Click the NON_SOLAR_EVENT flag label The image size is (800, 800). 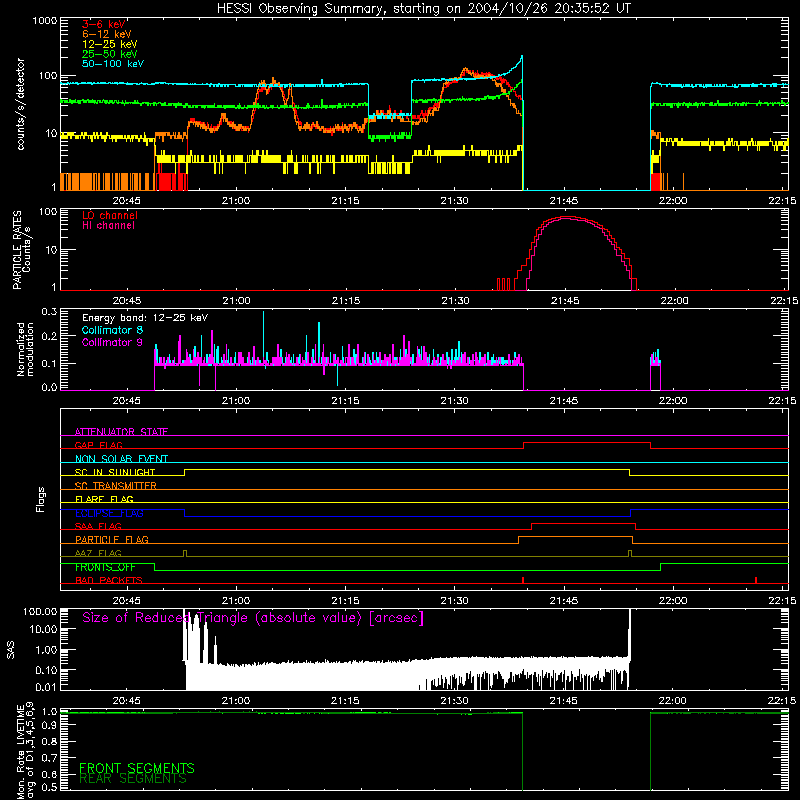121,459
